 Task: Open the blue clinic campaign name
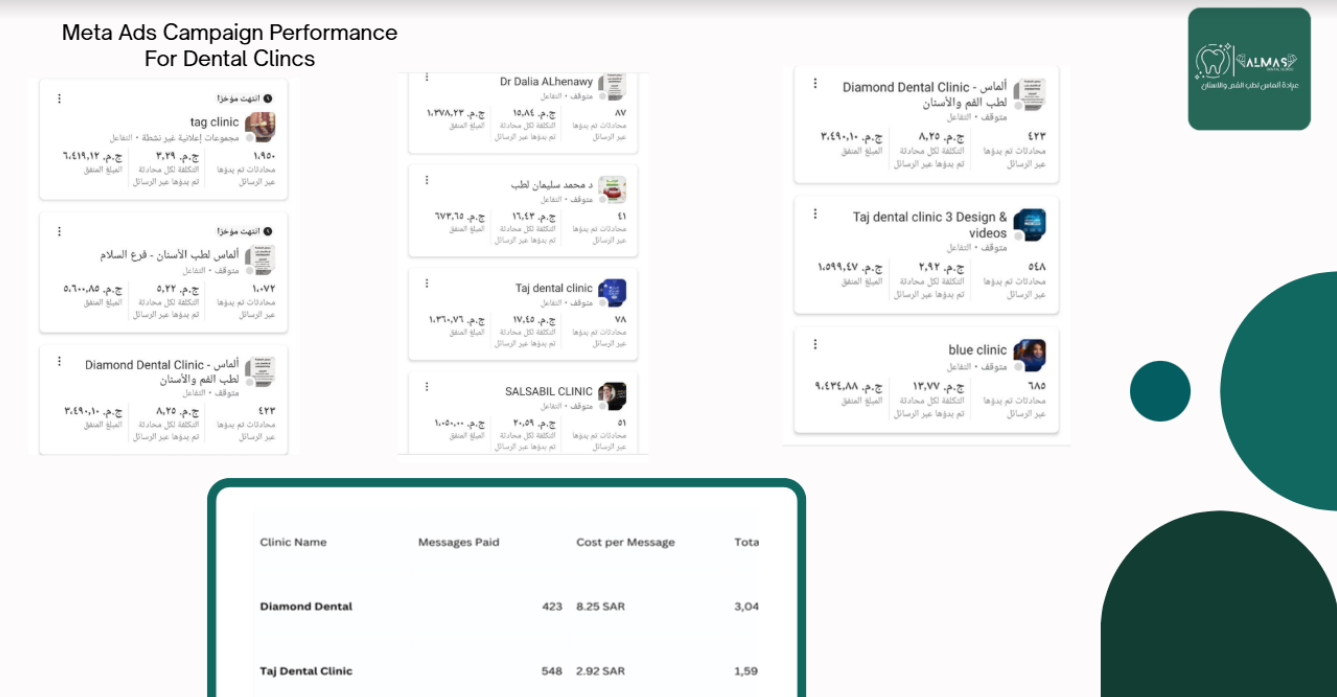[977, 350]
